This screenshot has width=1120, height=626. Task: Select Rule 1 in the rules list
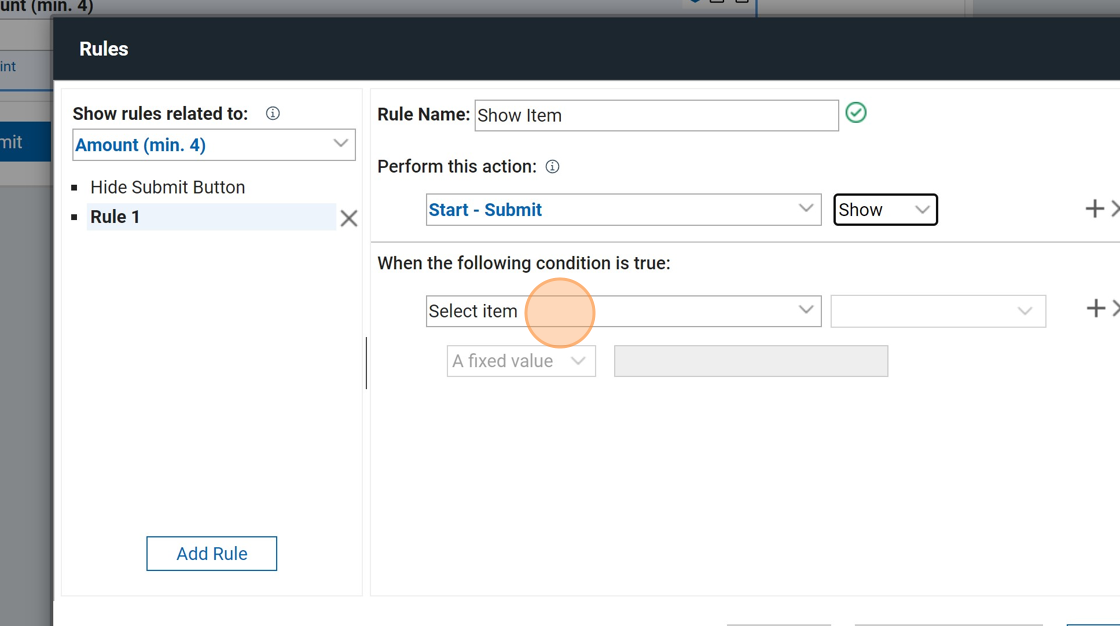116,217
